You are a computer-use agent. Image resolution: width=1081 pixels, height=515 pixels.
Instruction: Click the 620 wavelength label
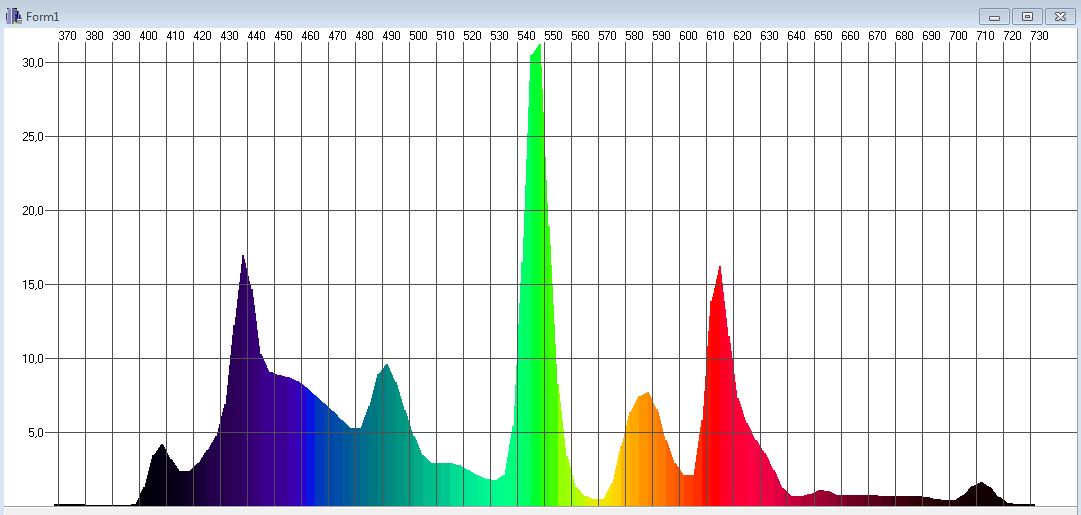tap(742, 36)
